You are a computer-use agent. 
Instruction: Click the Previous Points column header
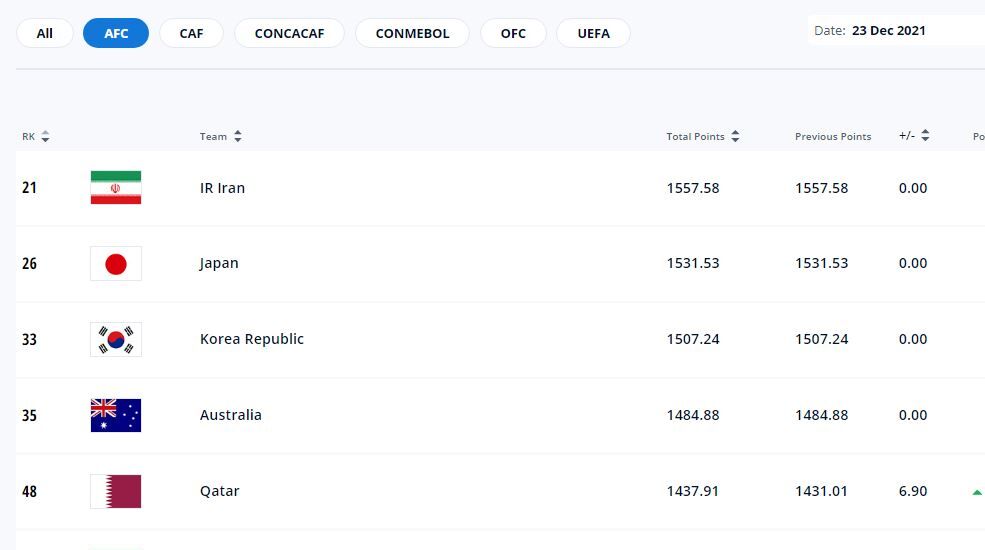833,137
